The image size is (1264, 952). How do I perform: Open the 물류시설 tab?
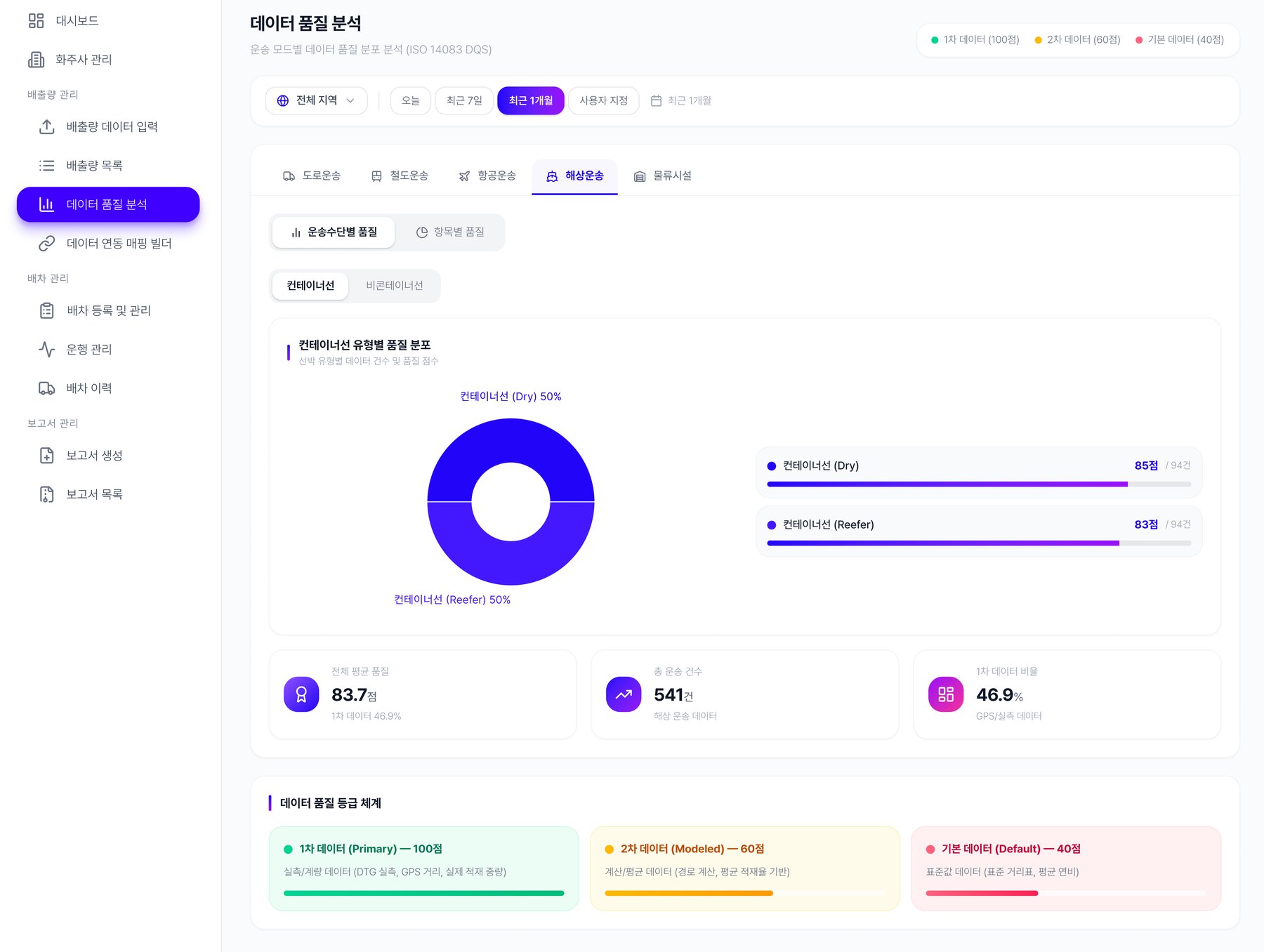[663, 176]
